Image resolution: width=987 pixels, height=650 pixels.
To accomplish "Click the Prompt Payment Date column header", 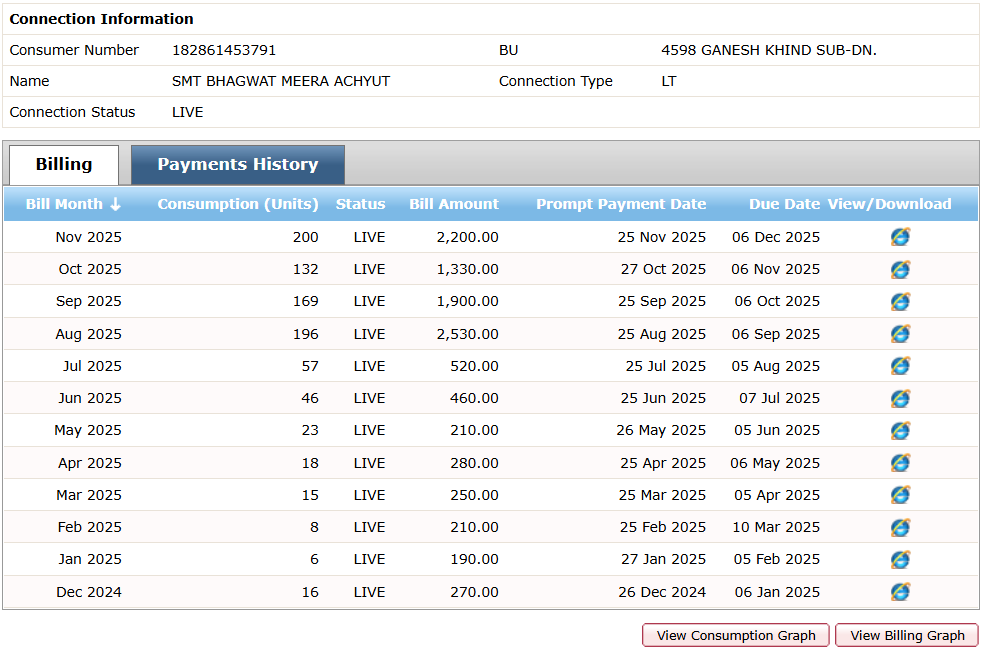I will pyautogui.click(x=621, y=204).
